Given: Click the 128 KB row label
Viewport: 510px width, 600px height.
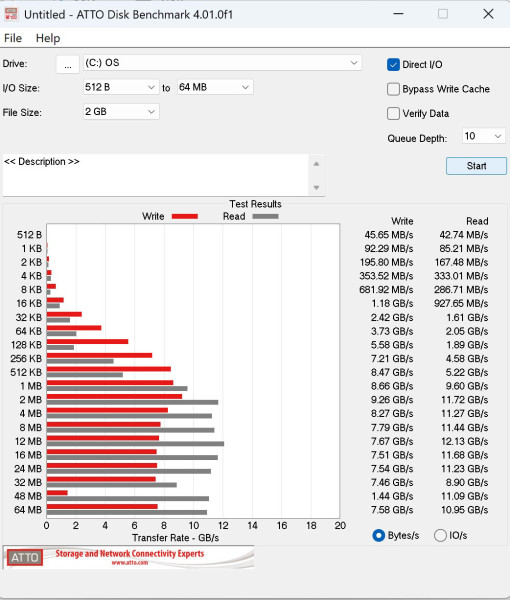Looking at the screenshot, I should 26,345.
